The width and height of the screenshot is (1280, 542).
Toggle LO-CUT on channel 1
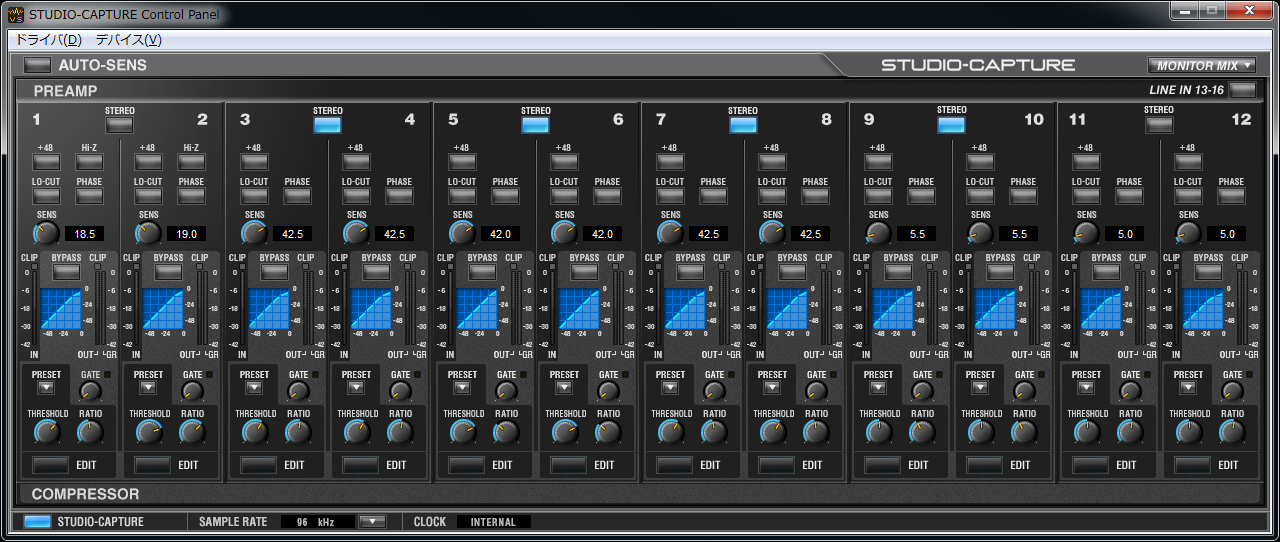(46, 195)
